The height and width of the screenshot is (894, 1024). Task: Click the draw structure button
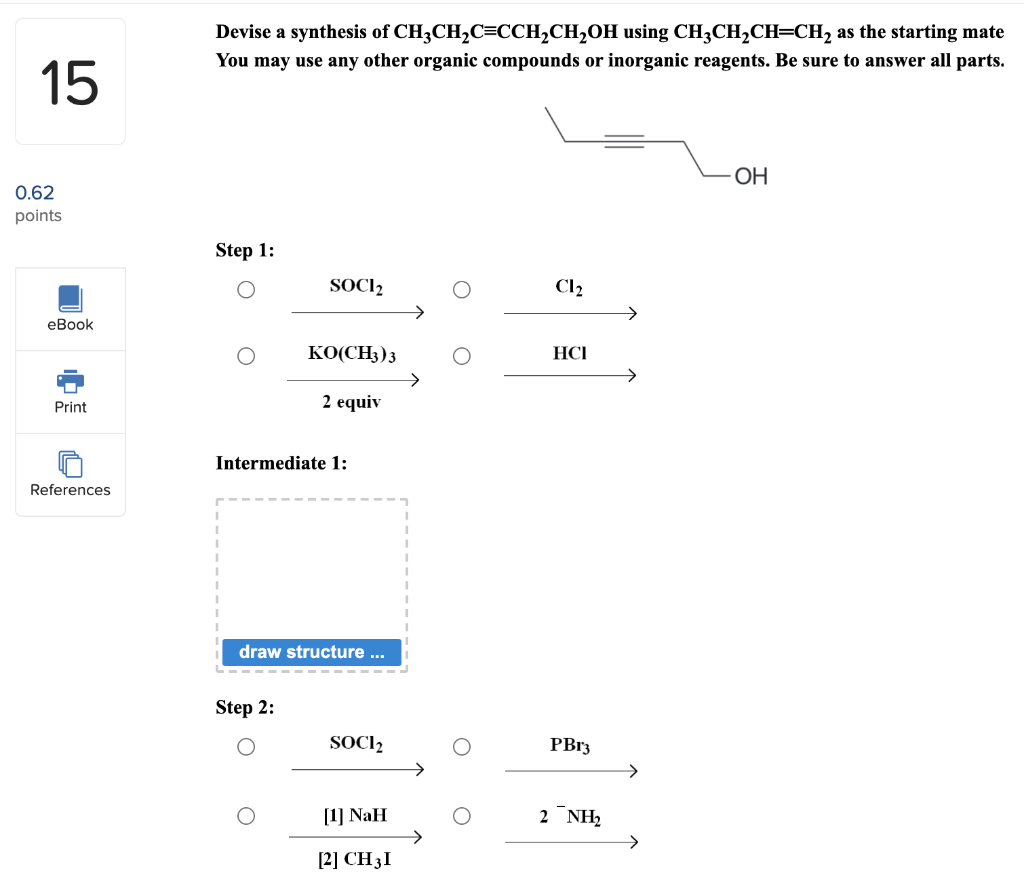pyautogui.click(x=311, y=652)
